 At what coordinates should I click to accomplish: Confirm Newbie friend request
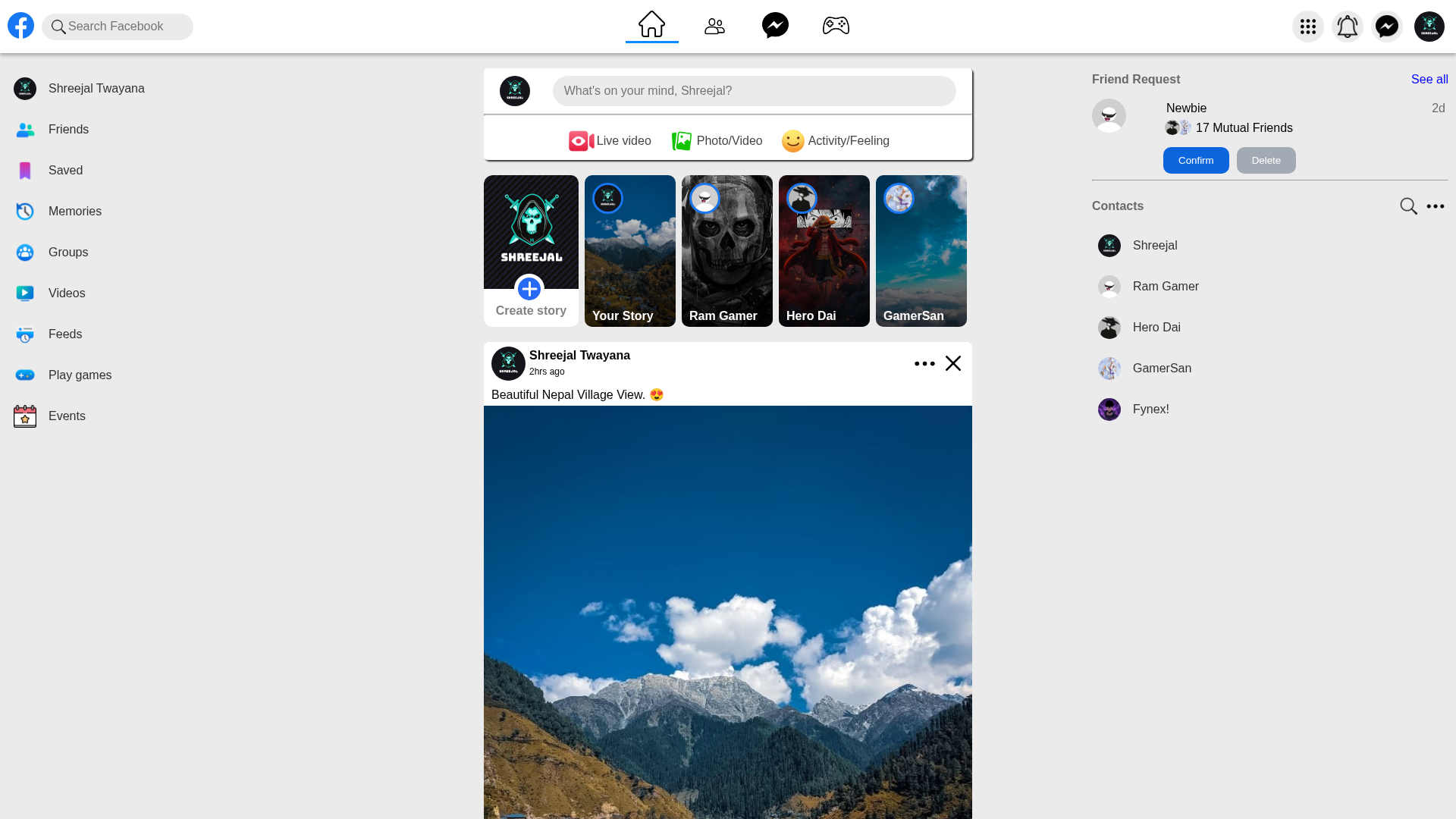click(1196, 161)
